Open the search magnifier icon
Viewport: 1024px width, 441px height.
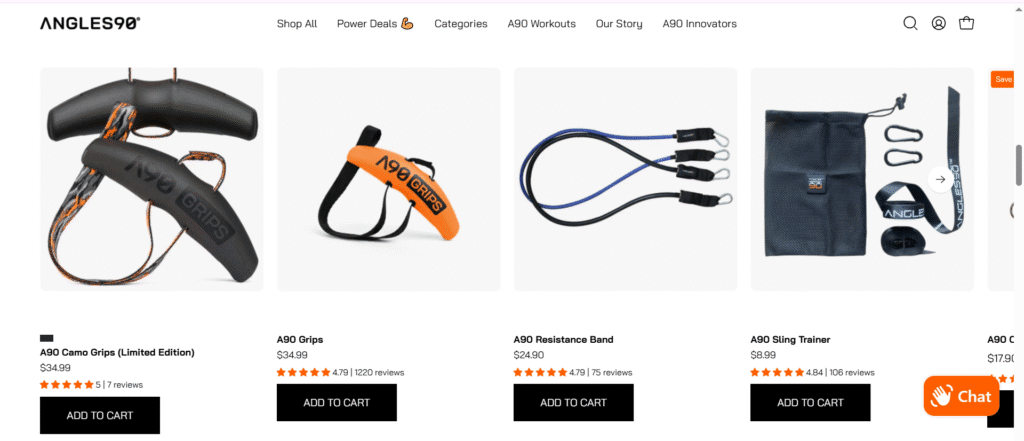910,24
